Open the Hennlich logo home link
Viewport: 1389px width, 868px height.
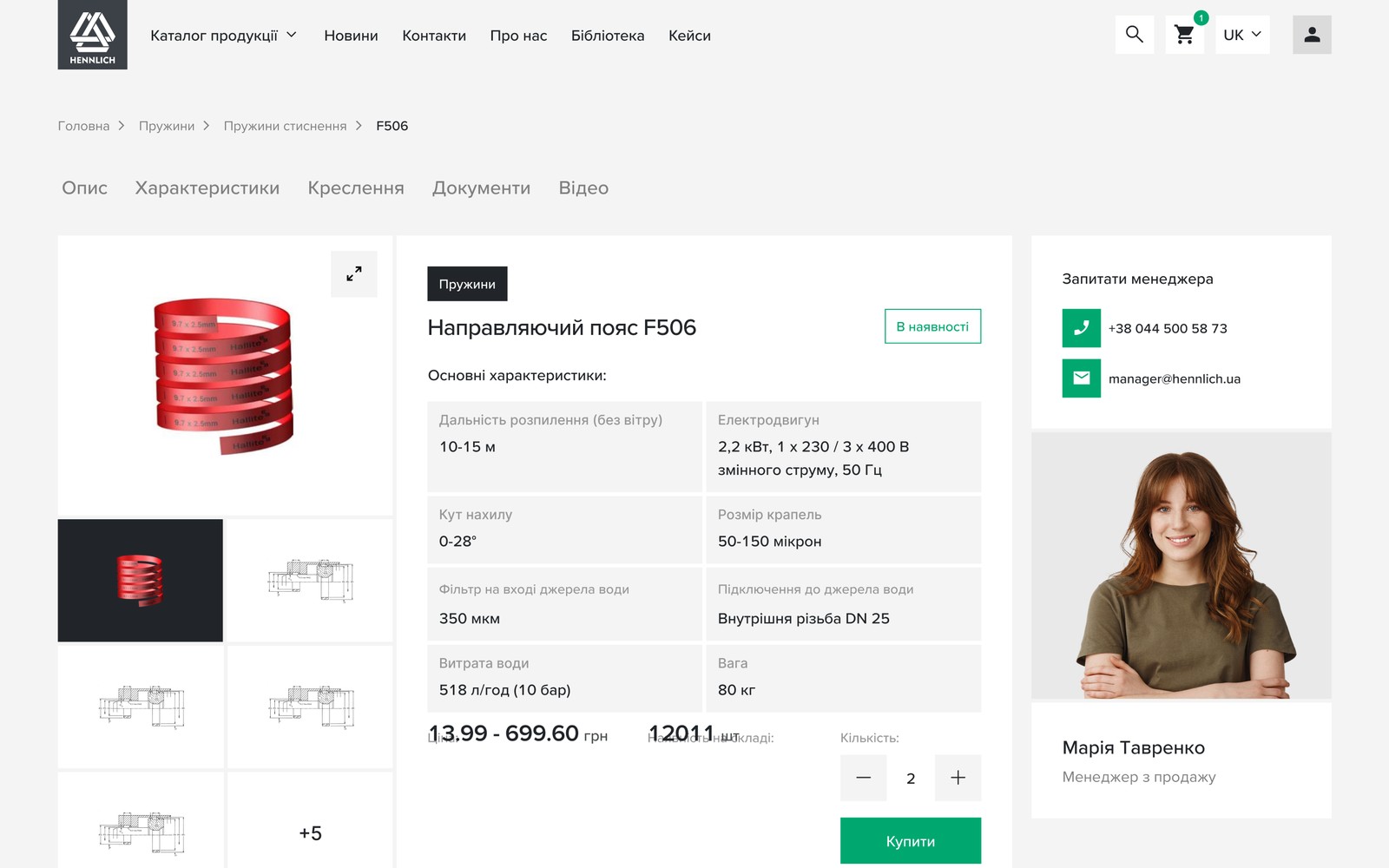[x=92, y=35]
